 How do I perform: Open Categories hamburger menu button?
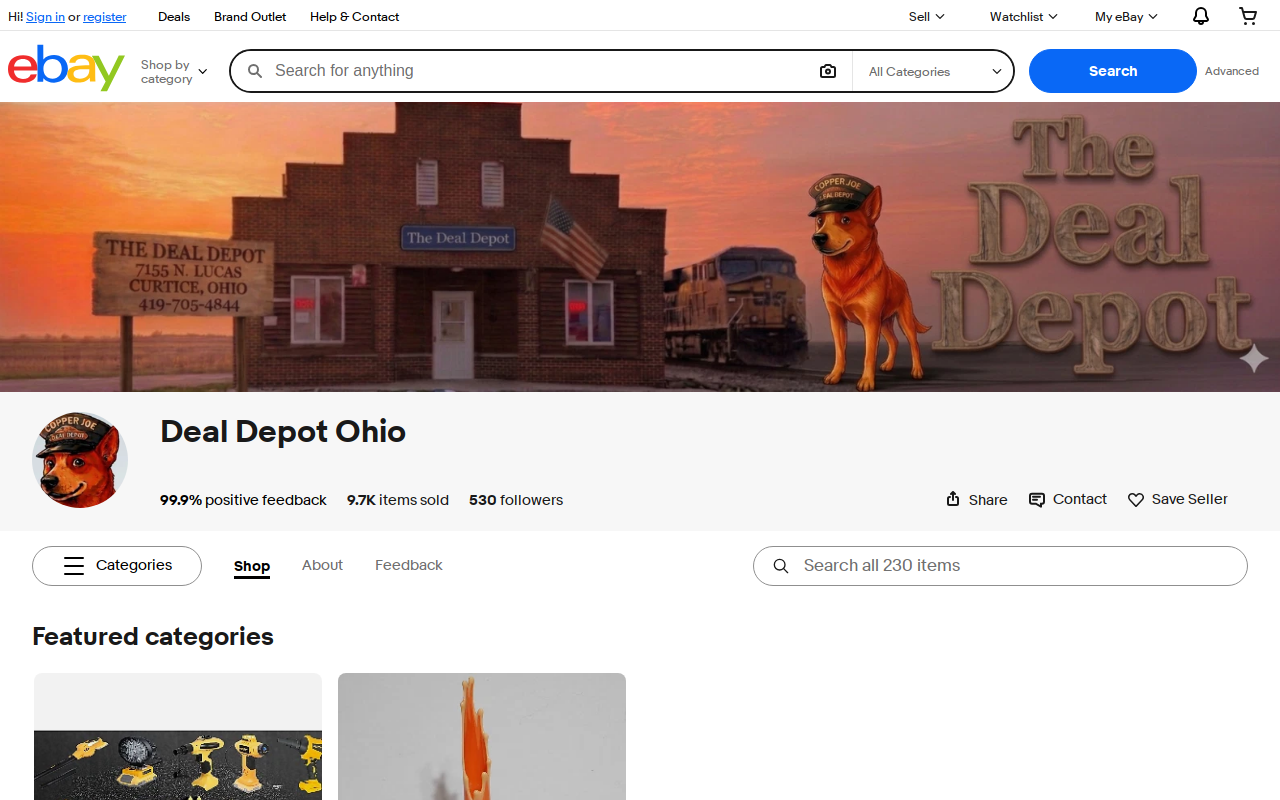(117, 566)
